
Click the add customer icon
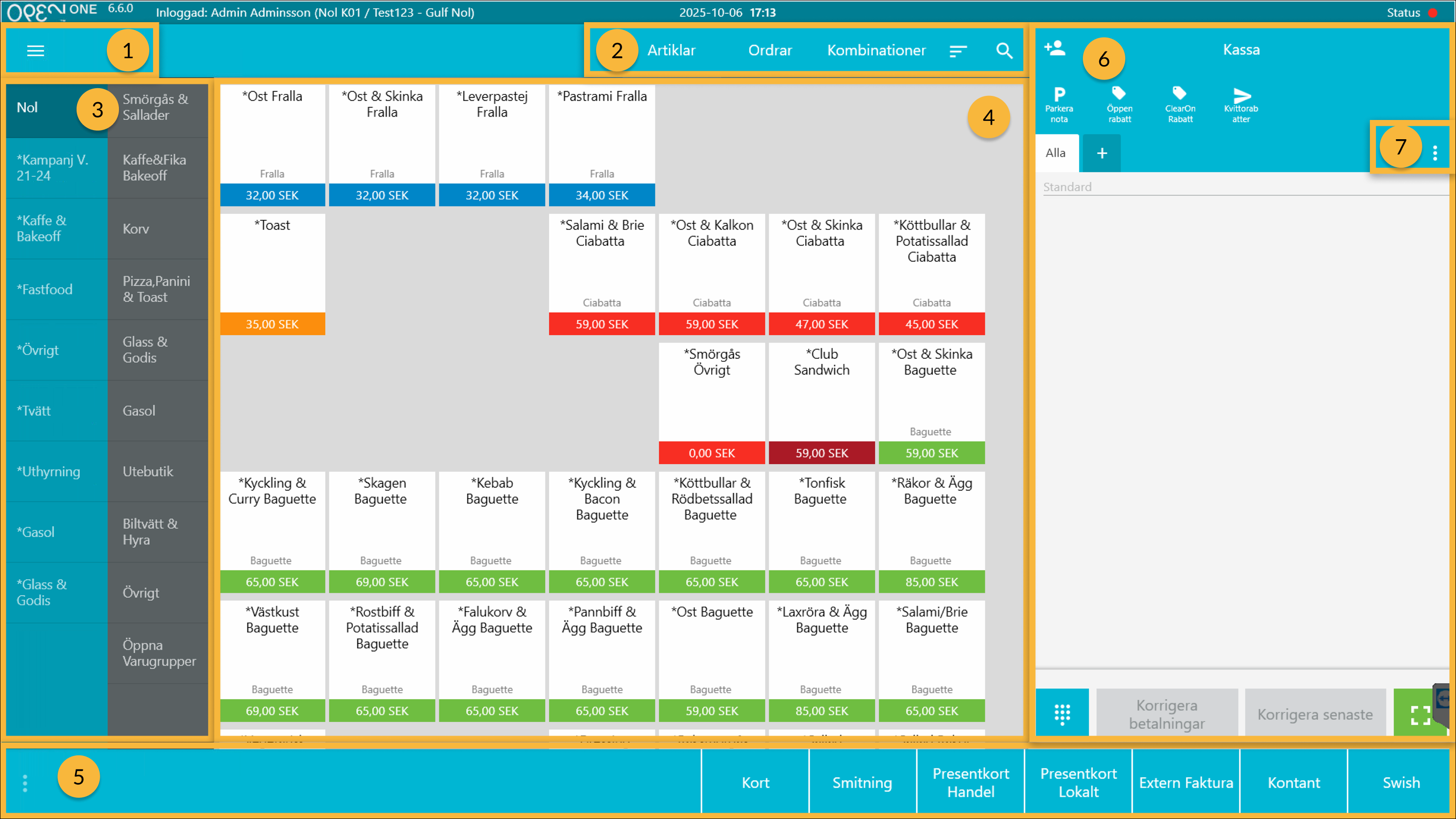click(x=1055, y=49)
